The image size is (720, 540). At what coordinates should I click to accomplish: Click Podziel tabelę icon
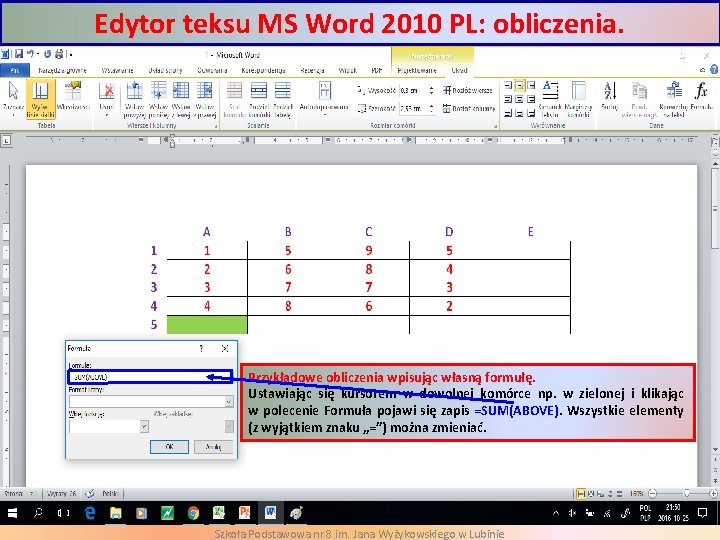[282, 90]
